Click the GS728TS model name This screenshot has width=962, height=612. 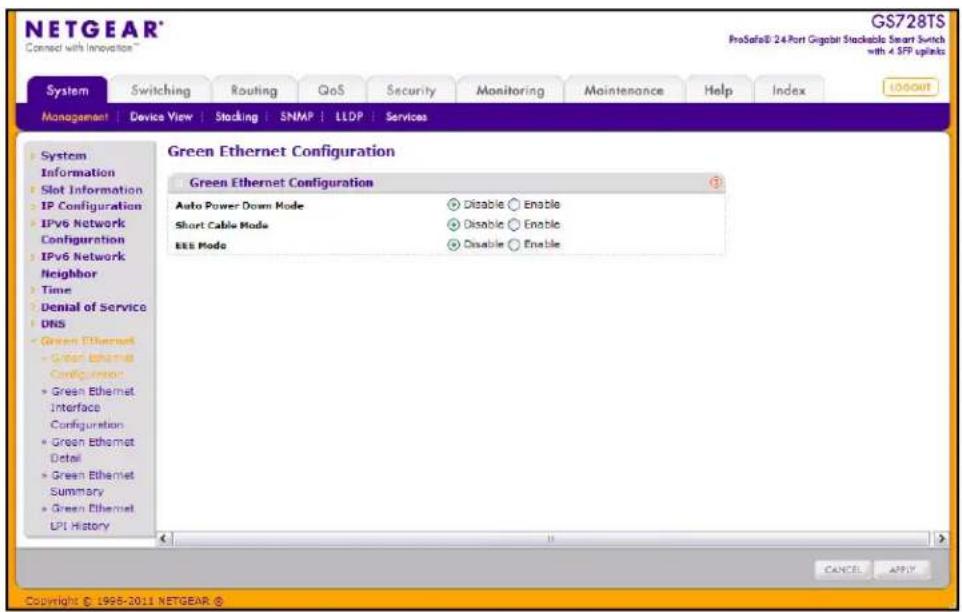[x=908, y=21]
